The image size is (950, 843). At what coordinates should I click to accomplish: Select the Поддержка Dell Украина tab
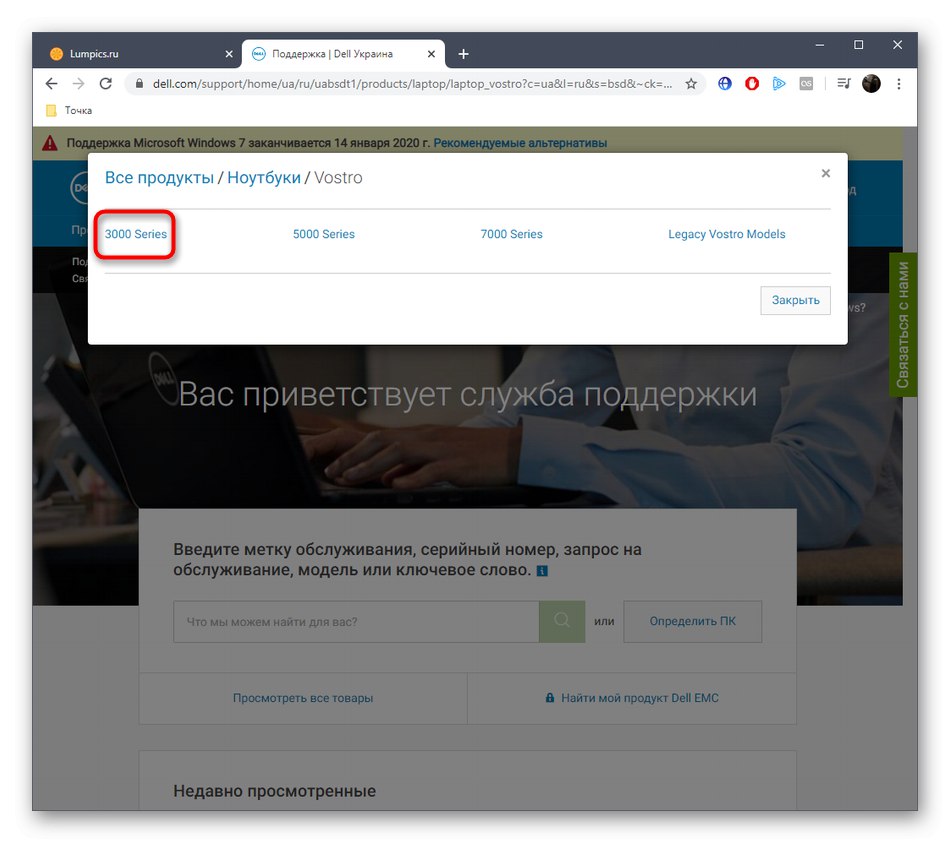(x=330, y=53)
